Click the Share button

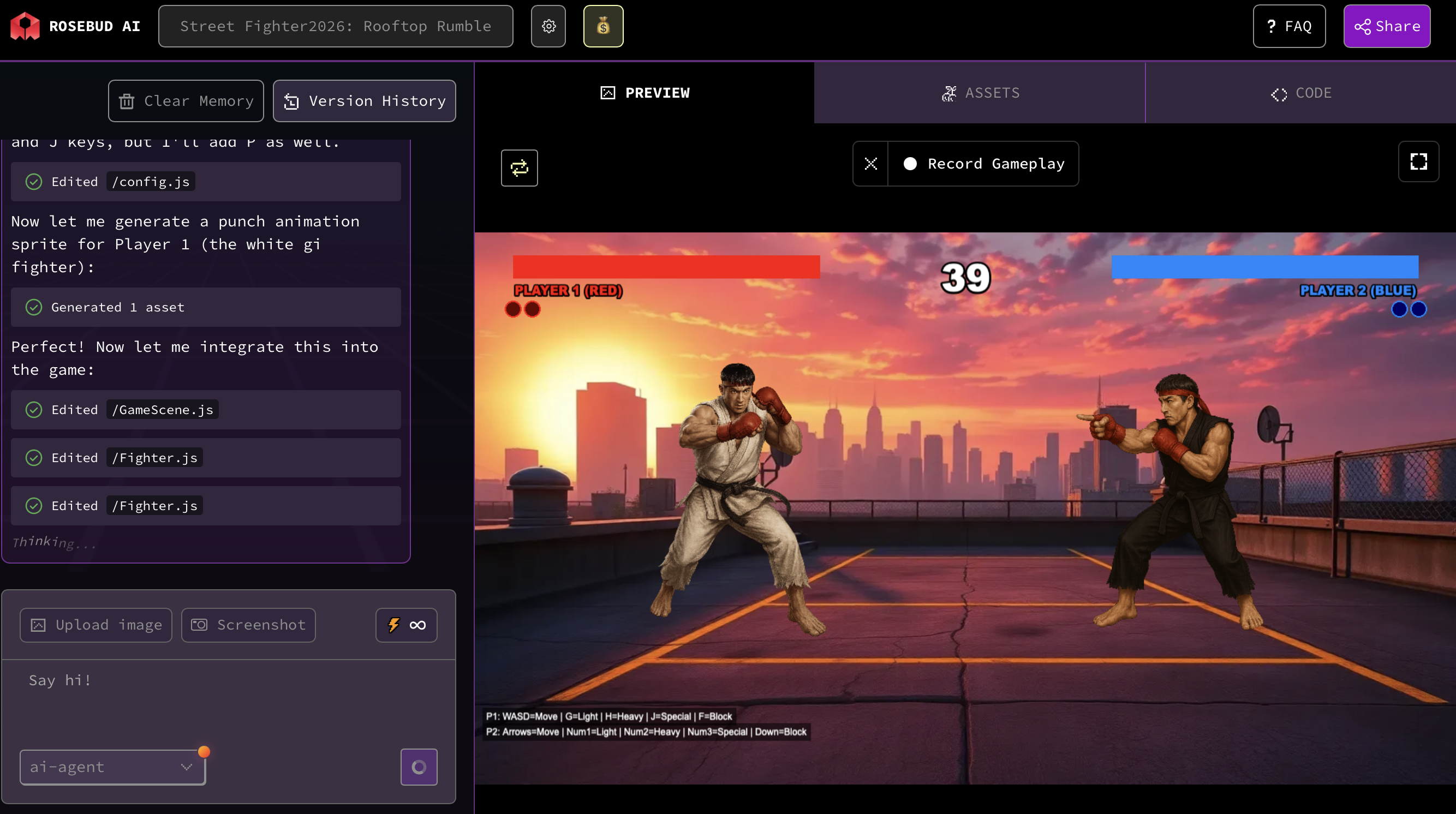click(x=1386, y=26)
